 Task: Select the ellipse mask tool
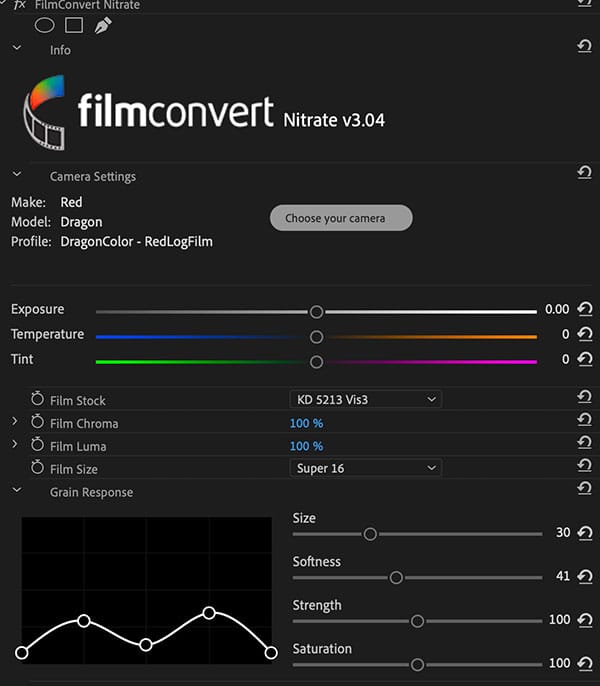44,25
